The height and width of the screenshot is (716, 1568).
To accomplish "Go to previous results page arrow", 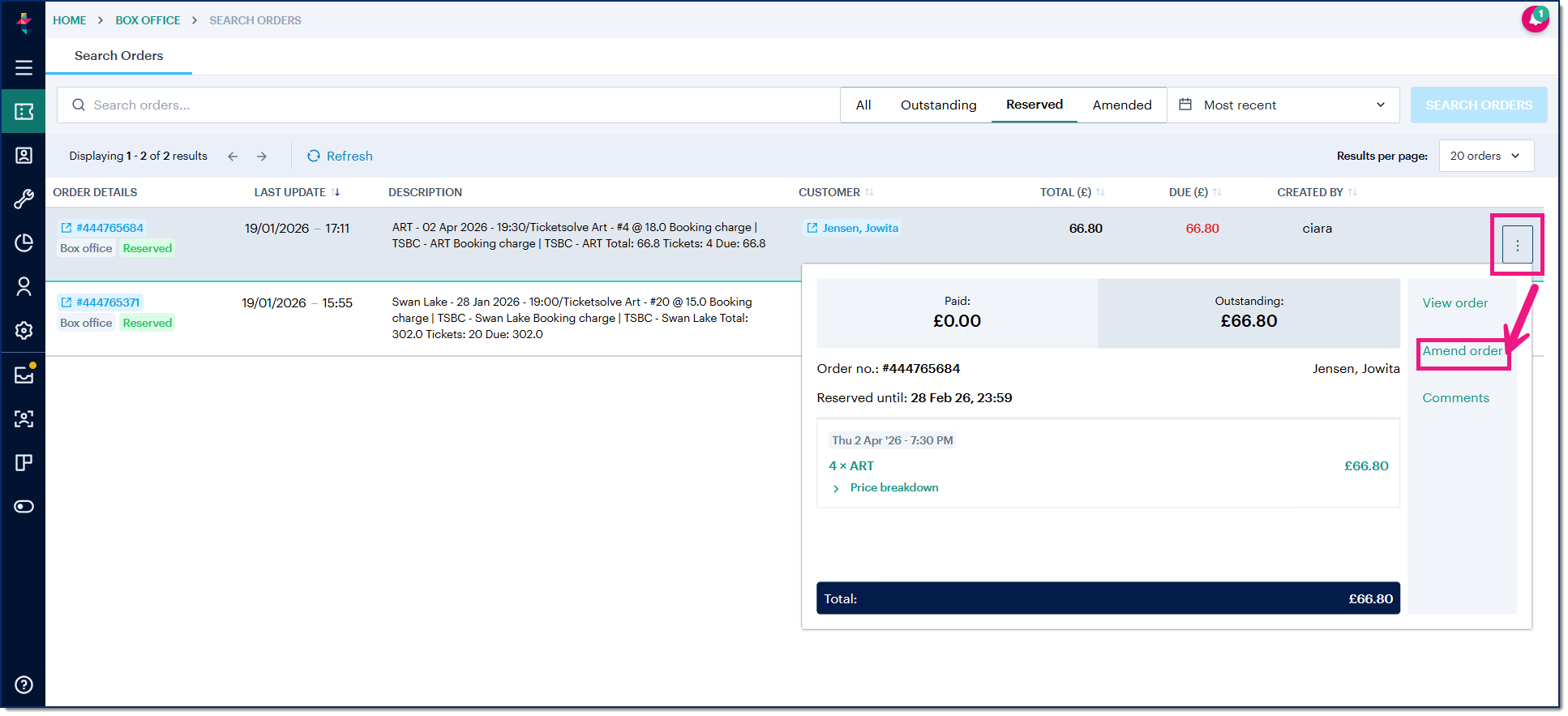I will click(x=233, y=156).
